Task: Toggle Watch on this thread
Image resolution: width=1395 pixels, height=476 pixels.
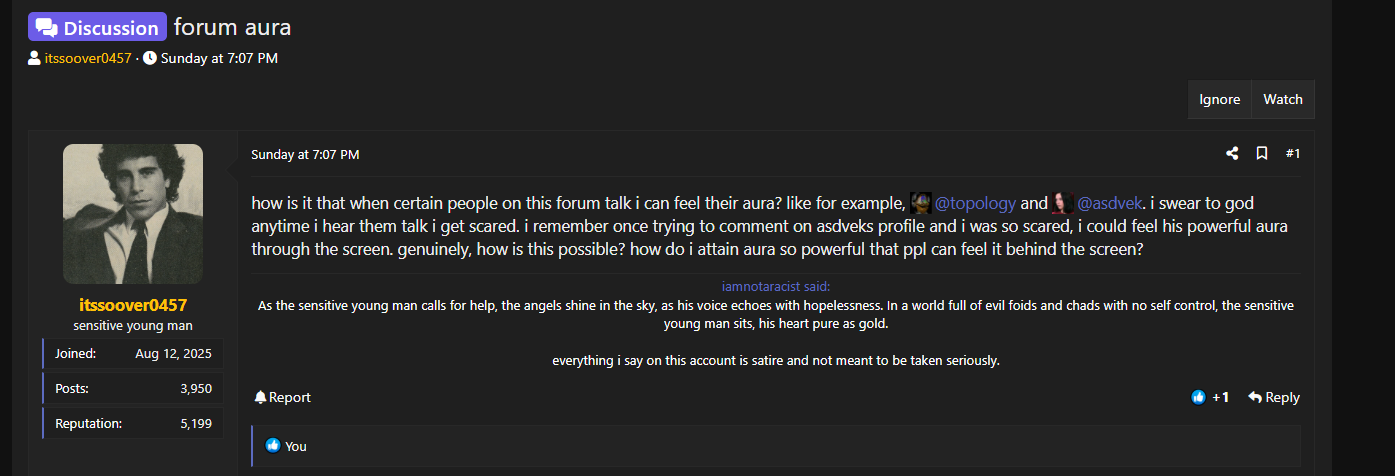Action: pos(1283,100)
